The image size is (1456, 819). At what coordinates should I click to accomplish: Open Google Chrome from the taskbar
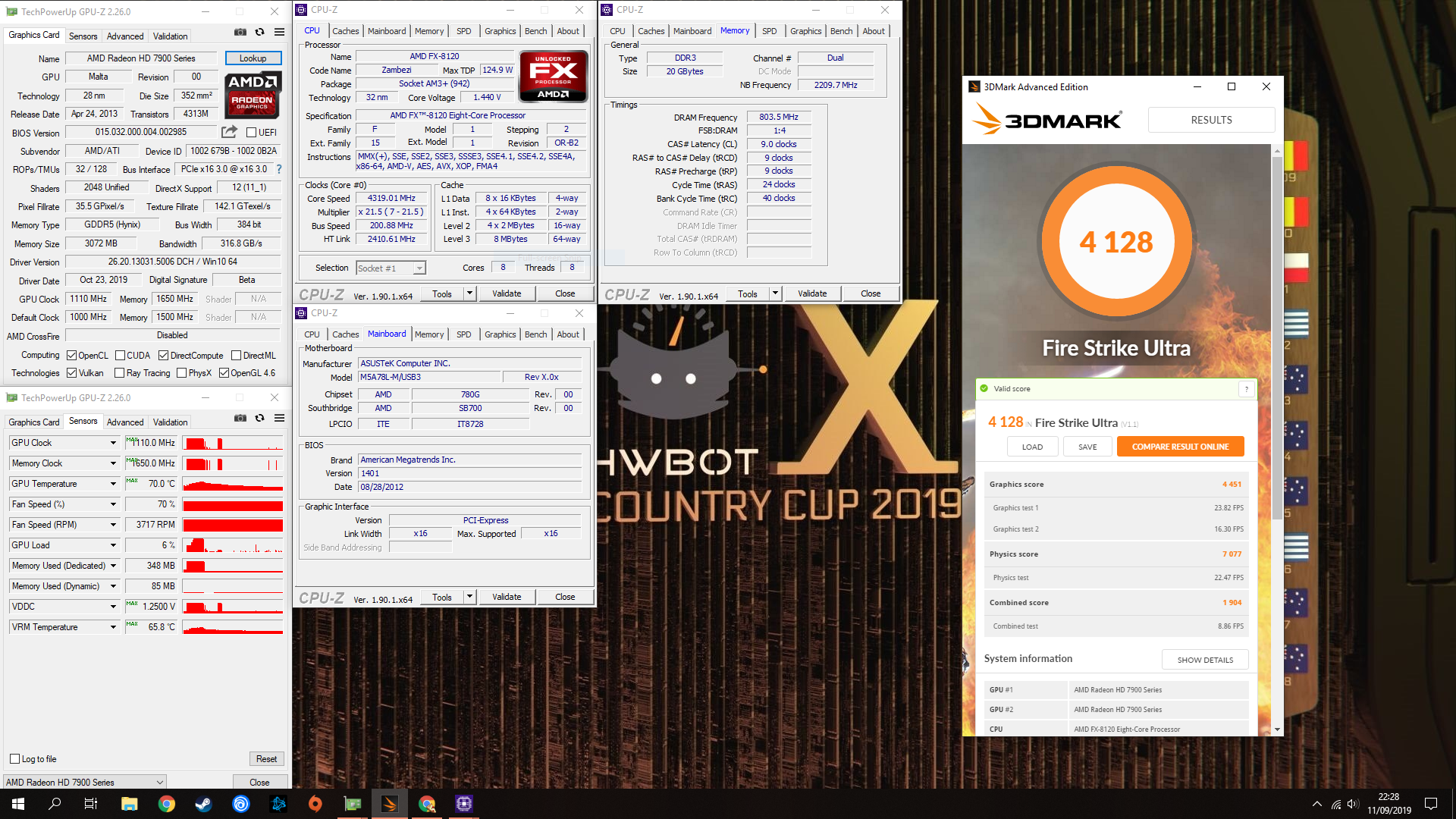pyautogui.click(x=166, y=804)
